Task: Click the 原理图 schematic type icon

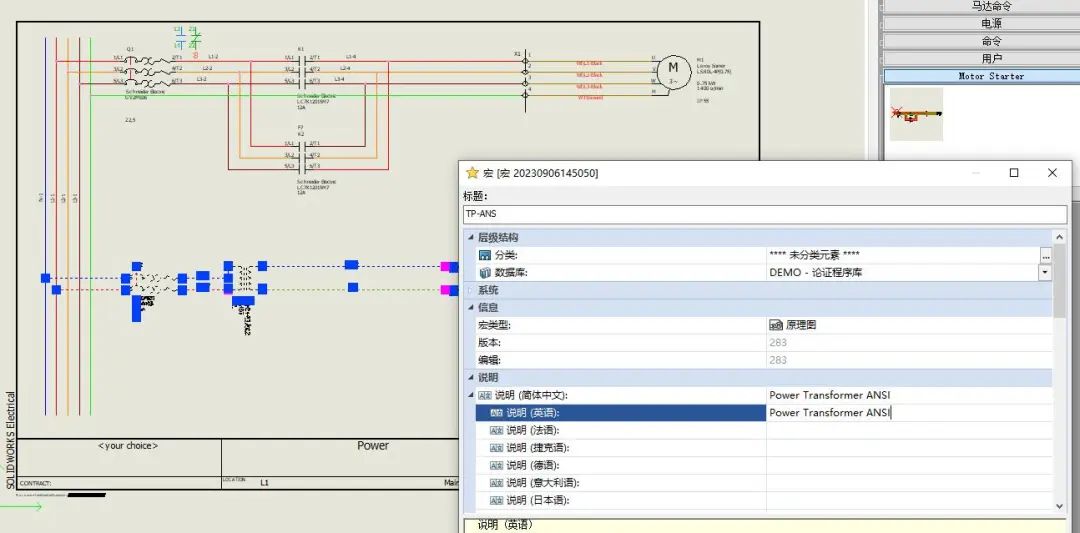Action: coord(776,325)
